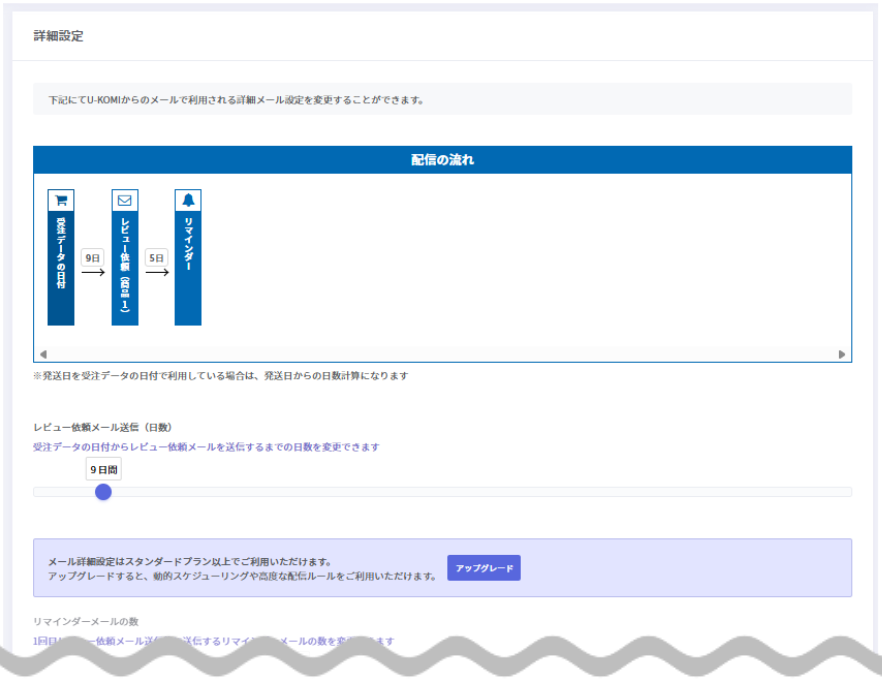Click the arrow below the 5日 badge
The height and width of the screenshot is (690, 882).
coord(157,273)
